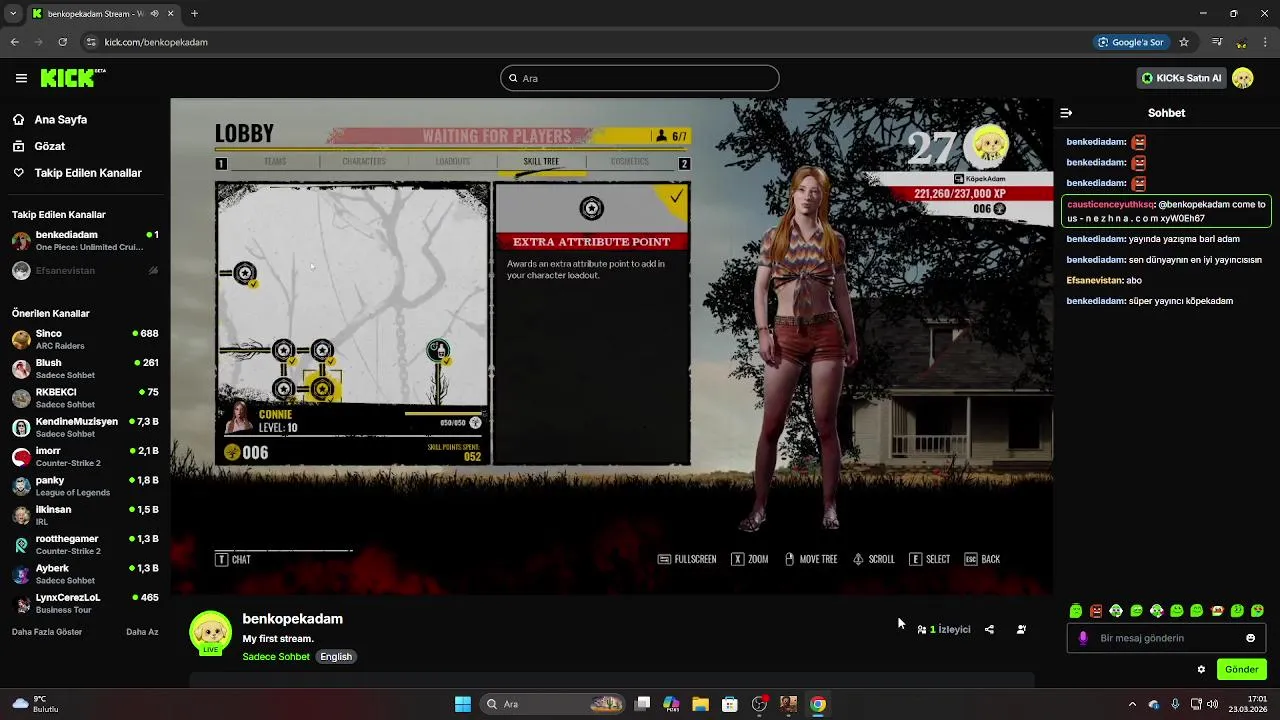The height and width of the screenshot is (720, 1280).
Task: Click the microphone icon in chat box
Action: point(1083,638)
